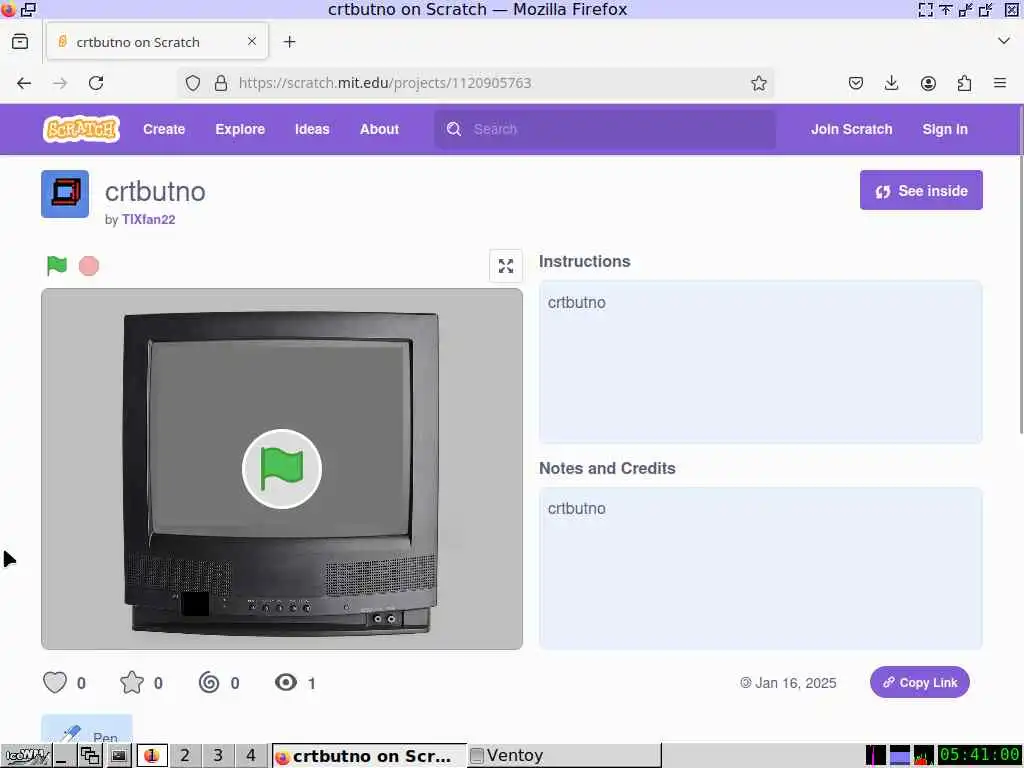
Task: Click the browser forward arrow
Action: (x=60, y=83)
